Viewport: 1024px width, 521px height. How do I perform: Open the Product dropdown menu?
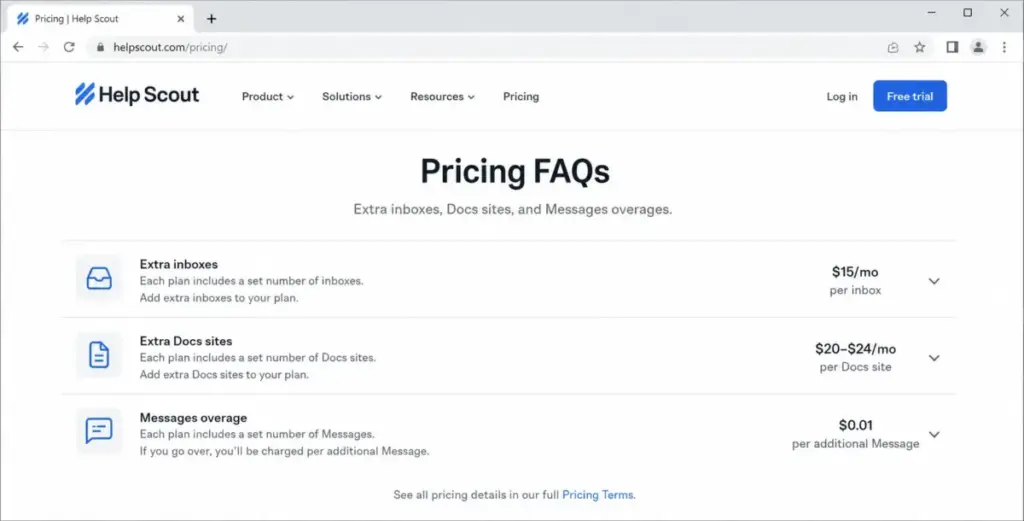268,97
